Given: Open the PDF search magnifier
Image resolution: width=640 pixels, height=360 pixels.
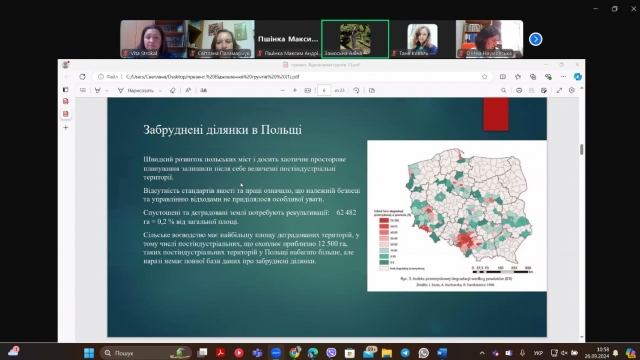Looking at the screenshot, I should click(503, 90).
